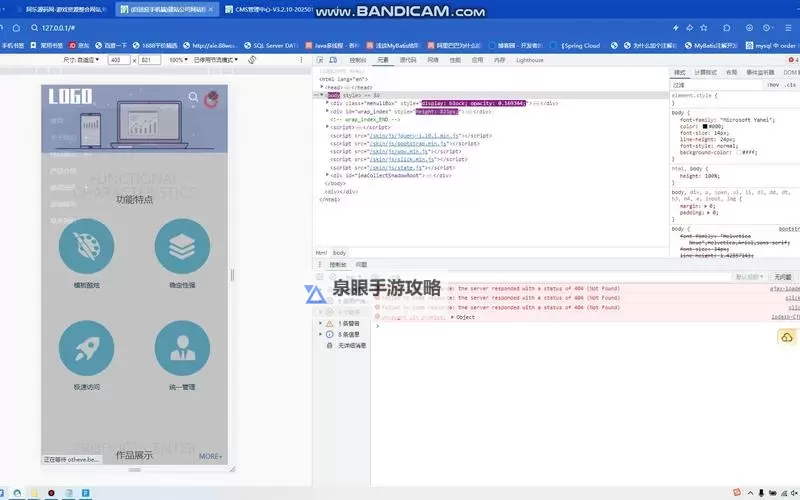Click the no verbose messages bug icon row
This screenshot has width=800, height=500.
(x=346, y=345)
